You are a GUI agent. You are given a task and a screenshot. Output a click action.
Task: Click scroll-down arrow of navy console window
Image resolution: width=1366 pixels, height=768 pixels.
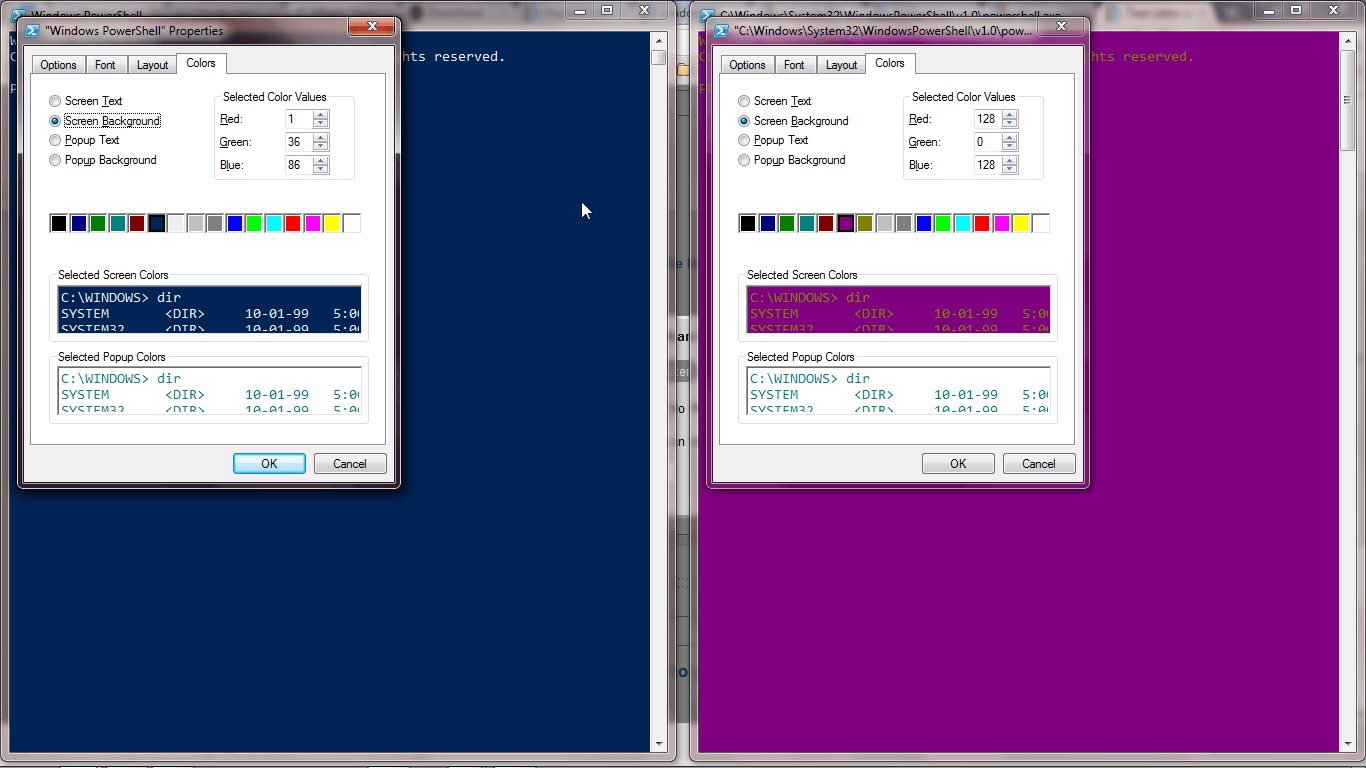(x=659, y=743)
